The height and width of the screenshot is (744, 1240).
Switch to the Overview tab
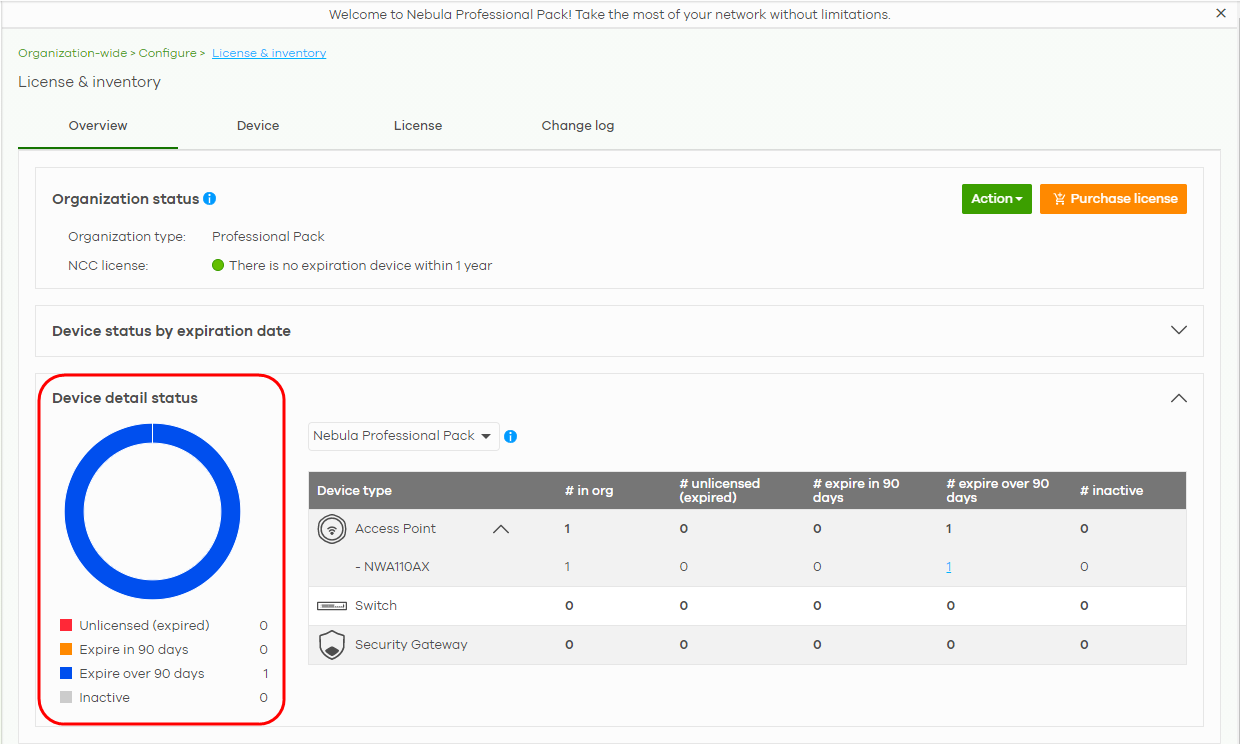click(98, 126)
